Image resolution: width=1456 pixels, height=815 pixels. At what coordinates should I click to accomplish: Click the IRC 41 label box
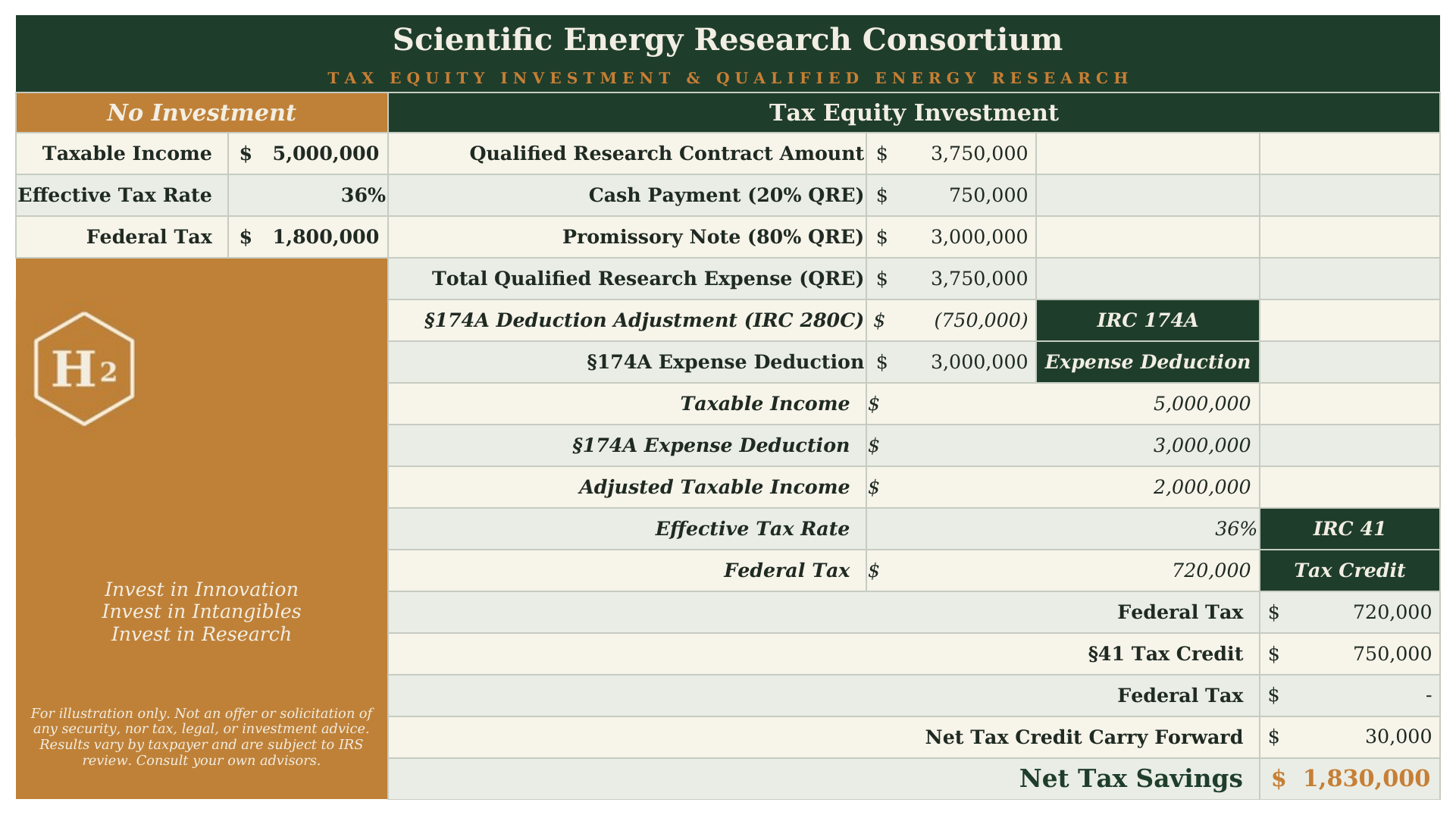click(1349, 529)
